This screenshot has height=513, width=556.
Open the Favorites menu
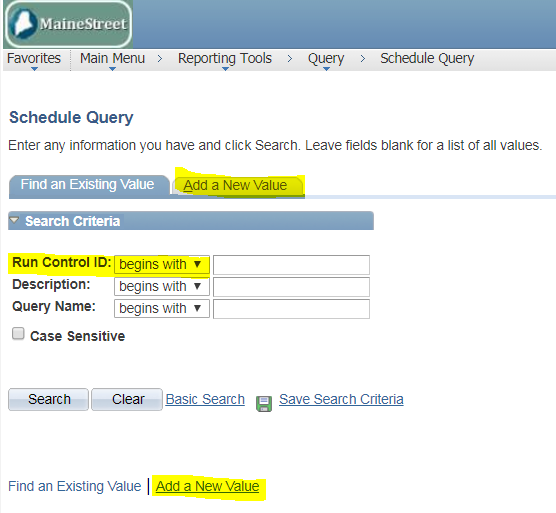click(34, 58)
